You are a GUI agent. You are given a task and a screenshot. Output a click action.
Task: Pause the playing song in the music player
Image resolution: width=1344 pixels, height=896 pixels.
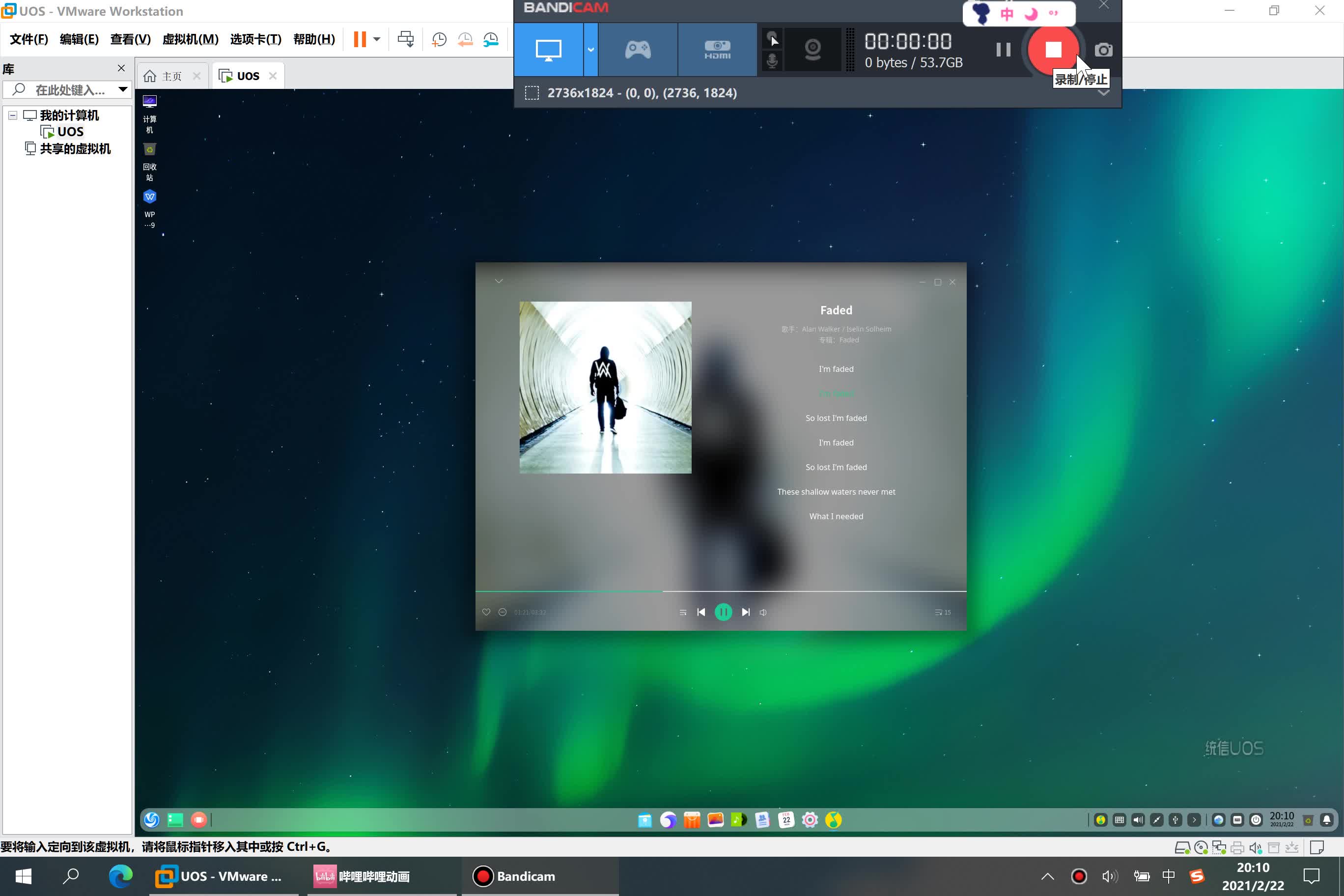coord(723,612)
